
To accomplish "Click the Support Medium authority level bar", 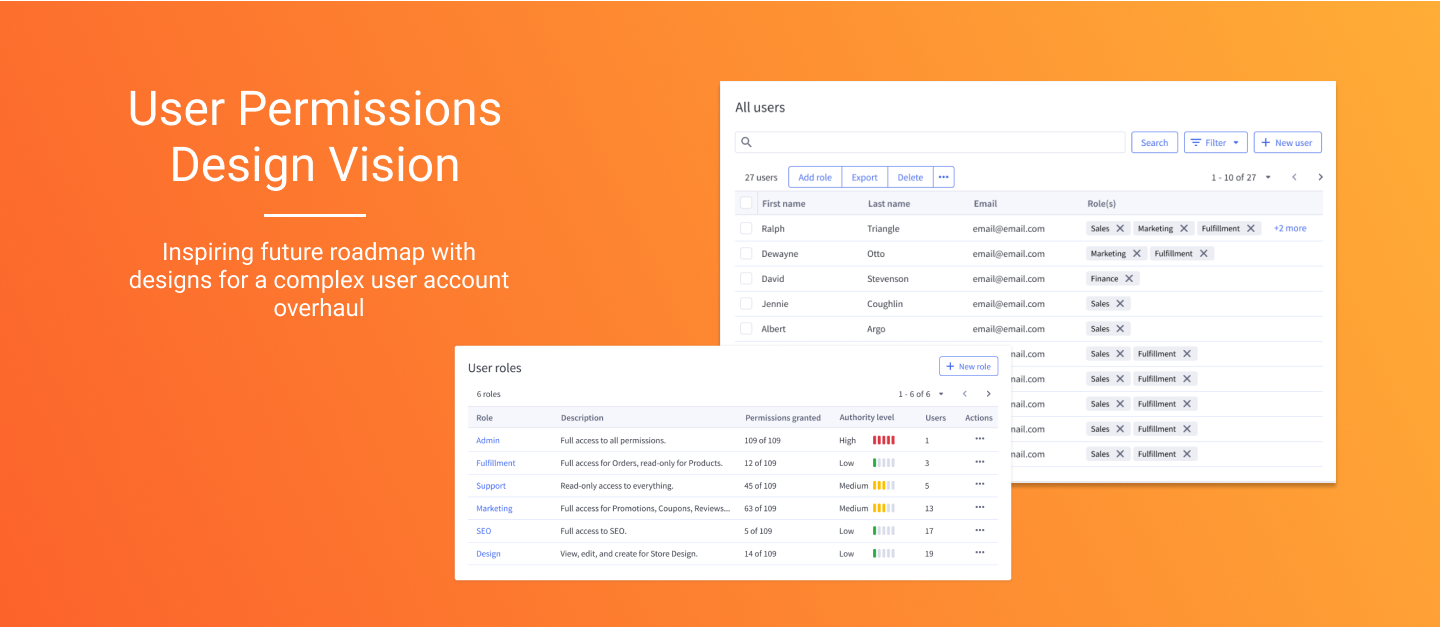I will pos(884,486).
